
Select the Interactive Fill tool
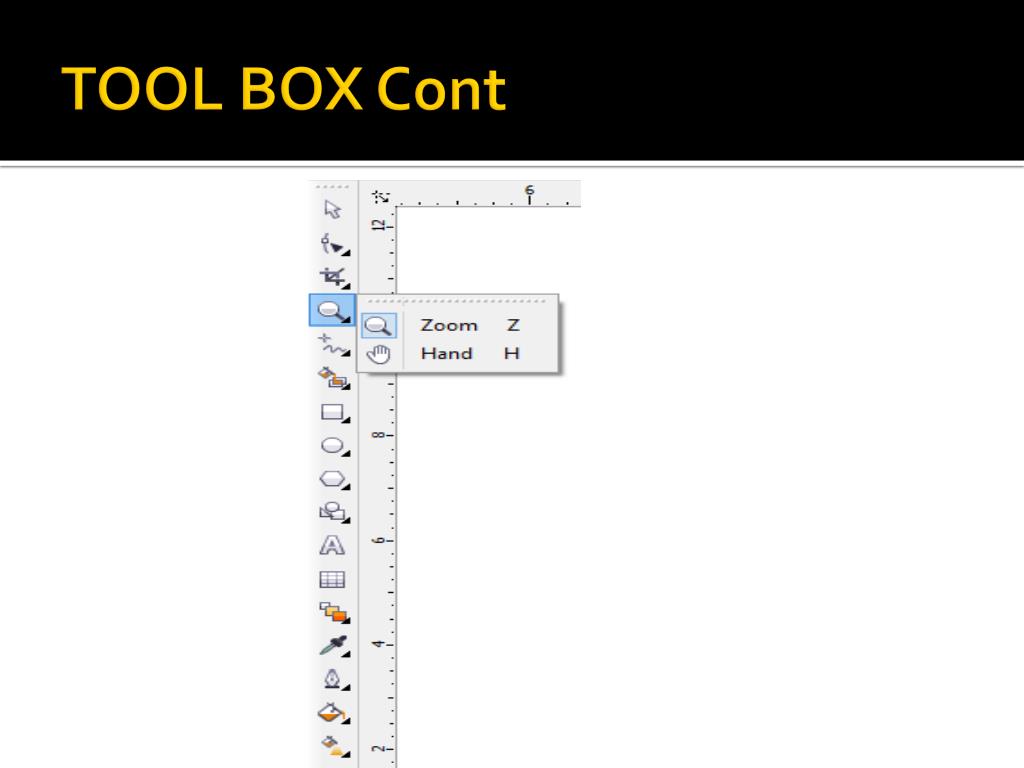[x=334, y=745]
